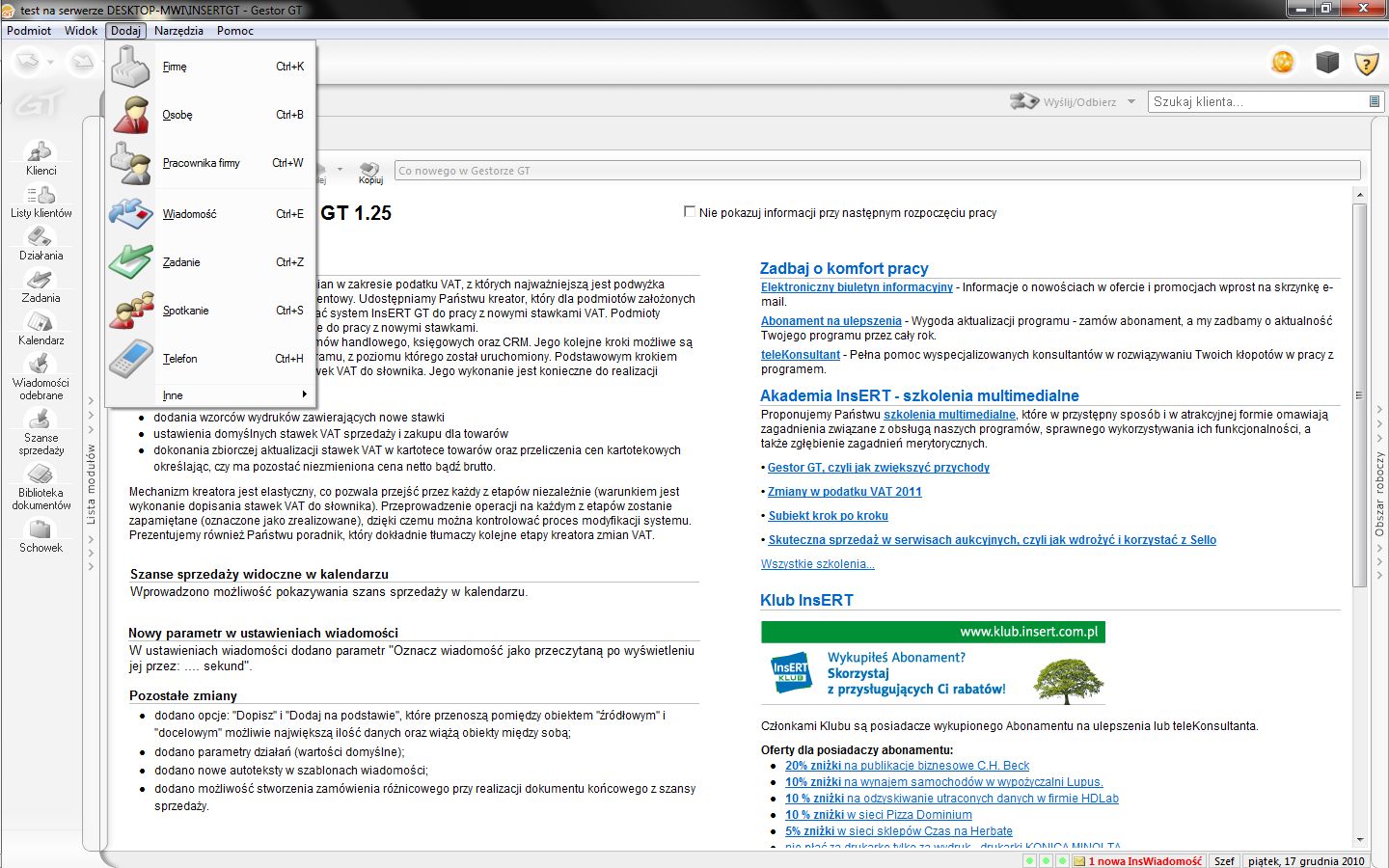Open the Biblioteka dokumentów module icon

click(x=41, y=487)
